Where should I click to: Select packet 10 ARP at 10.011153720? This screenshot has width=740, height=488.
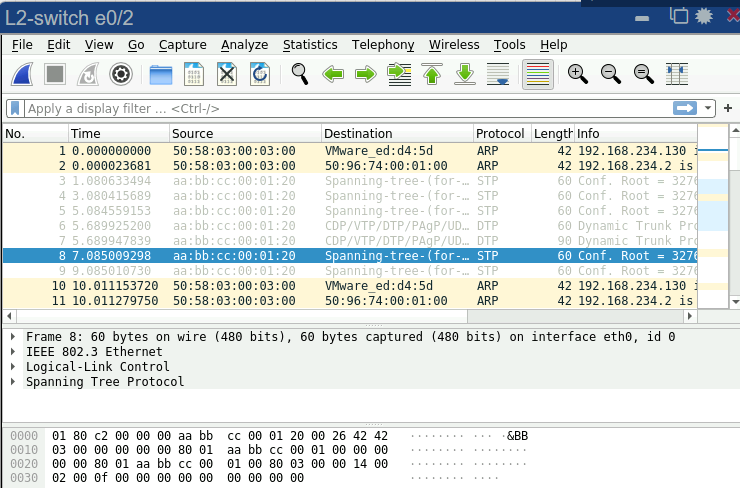point(350,286)
